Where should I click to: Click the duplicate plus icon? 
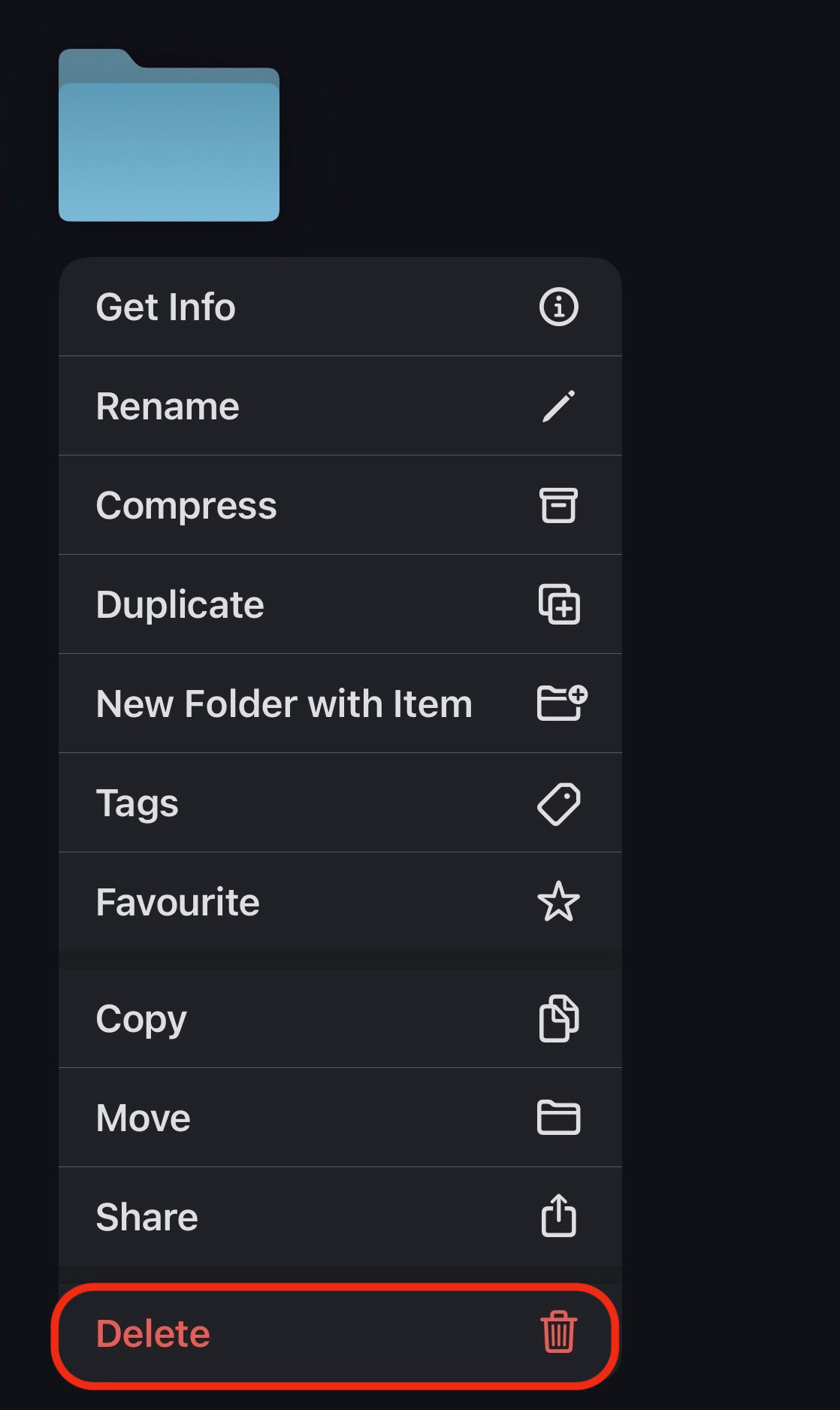(x=559, y=604)
